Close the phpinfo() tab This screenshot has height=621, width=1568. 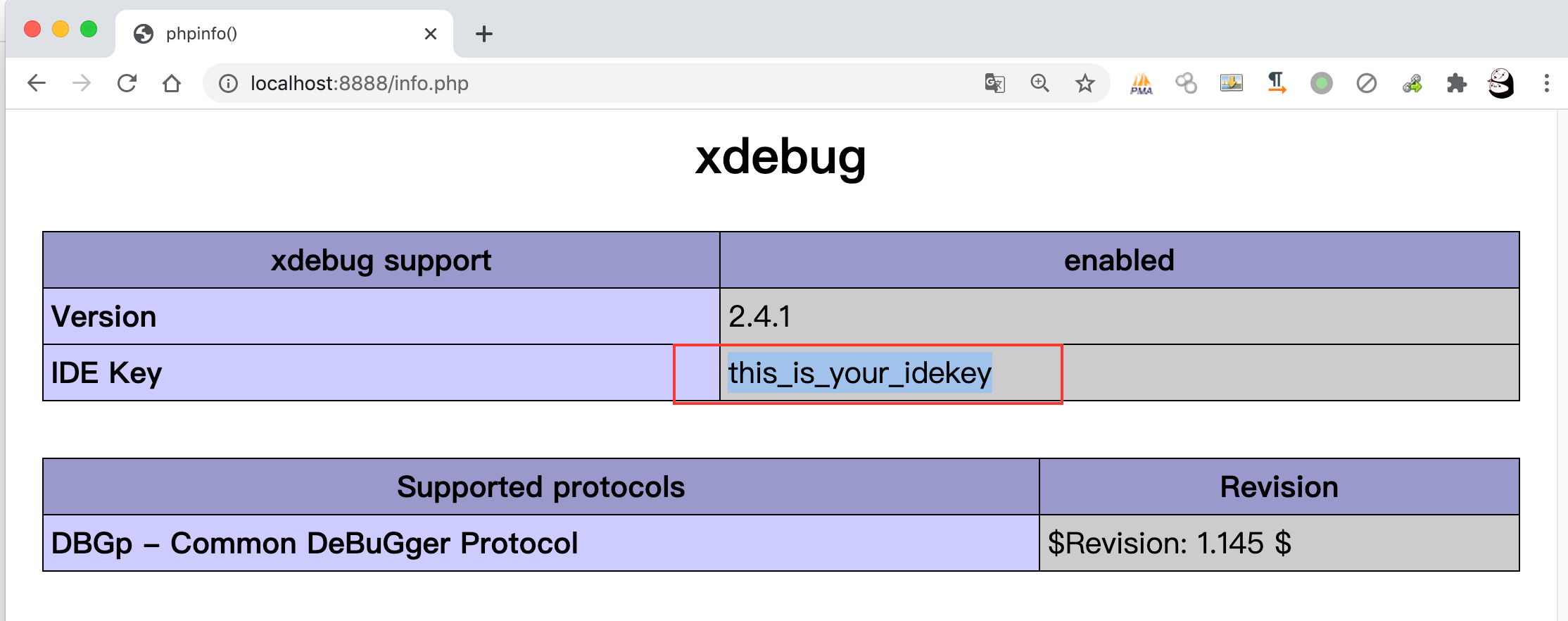coord(431,34)
